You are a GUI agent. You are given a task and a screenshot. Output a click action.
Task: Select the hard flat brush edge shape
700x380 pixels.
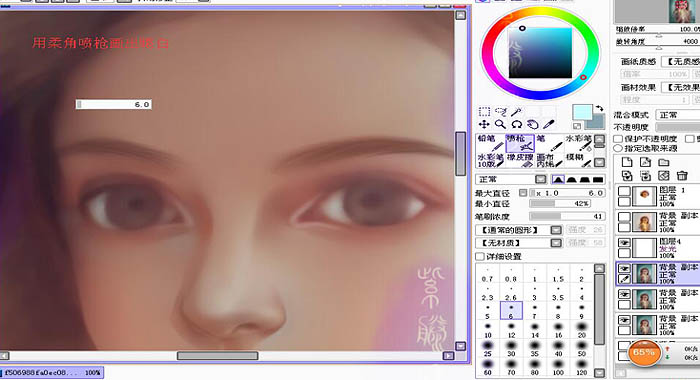tap(598, 180)
